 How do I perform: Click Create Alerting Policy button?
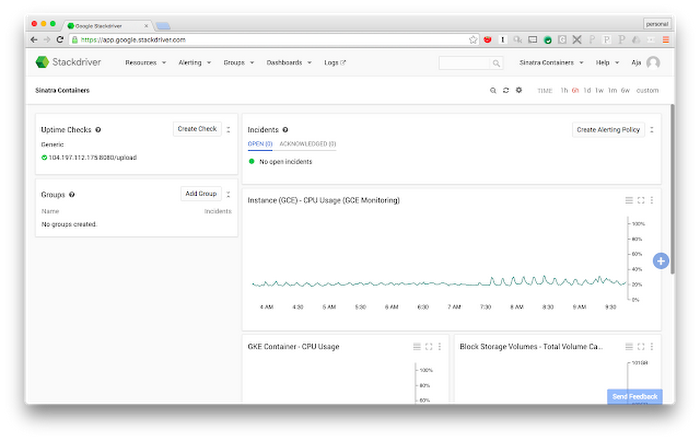pyautogui.click(x=608, y=130)
